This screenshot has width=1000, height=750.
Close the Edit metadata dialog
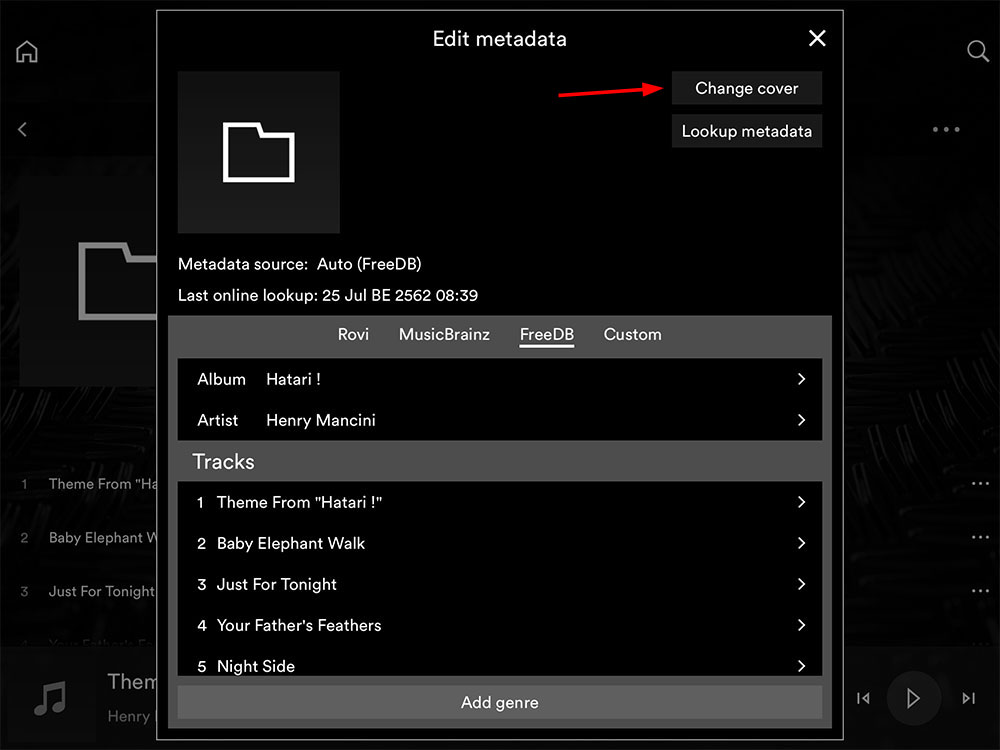[817, 39]
